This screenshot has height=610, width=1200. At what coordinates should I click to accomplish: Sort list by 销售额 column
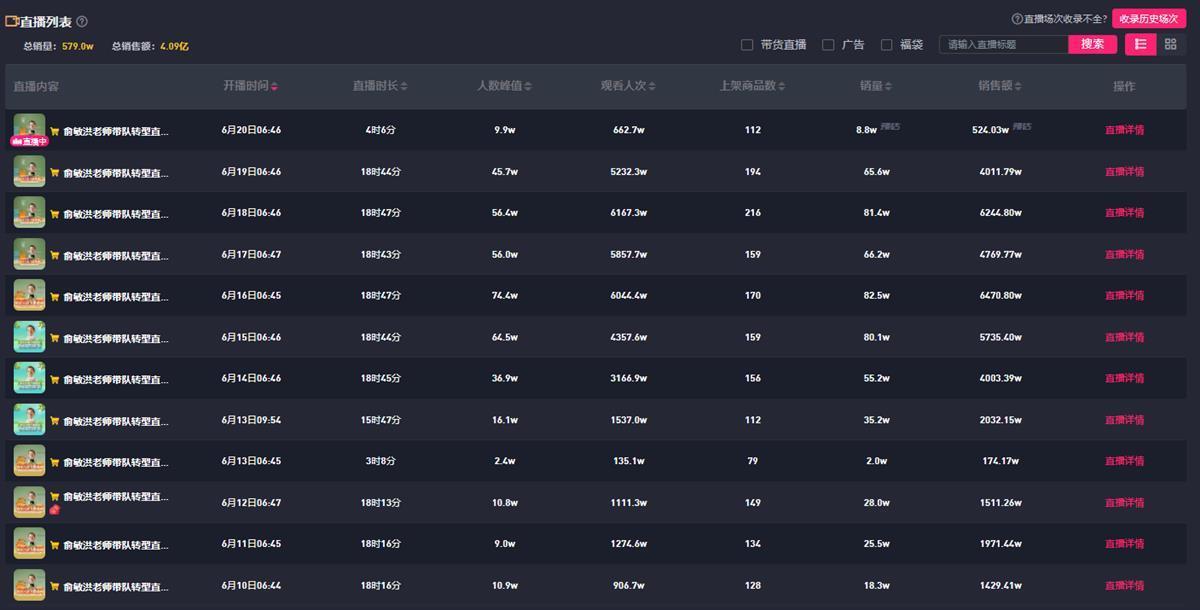coord(1000,86)
